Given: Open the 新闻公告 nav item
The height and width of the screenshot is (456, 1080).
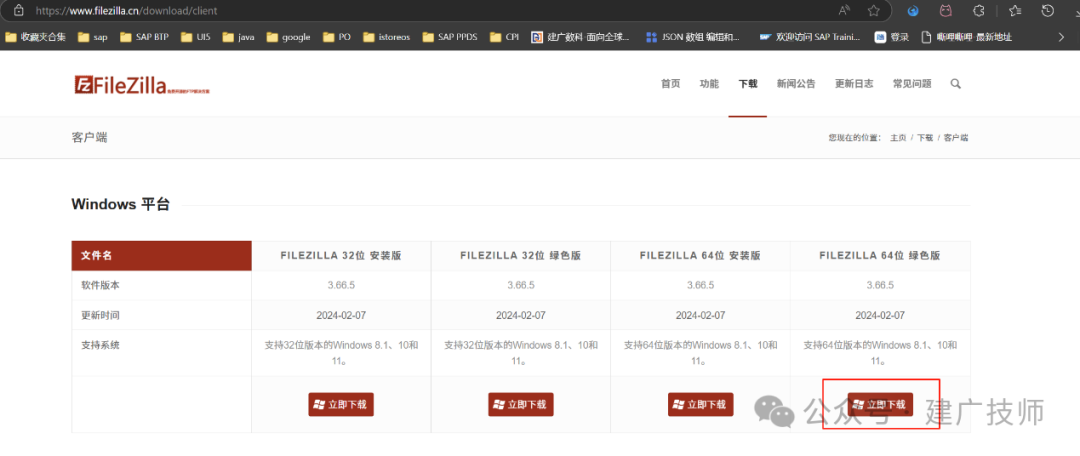Looking at the screenshot, I should coord(796,84).
